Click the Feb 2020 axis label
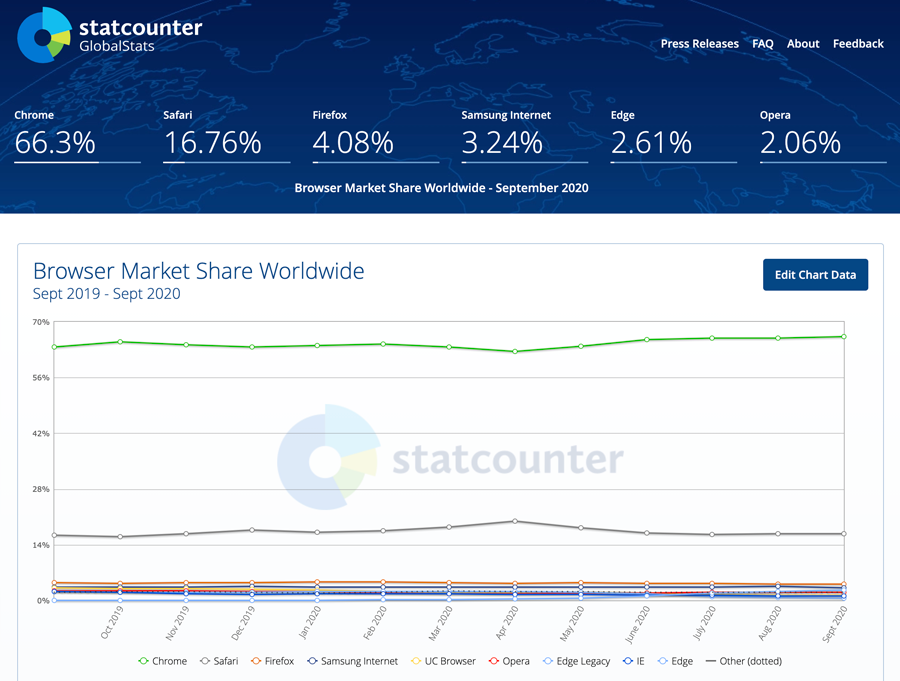The image size is (900, 681). click(x=374, y=624)
